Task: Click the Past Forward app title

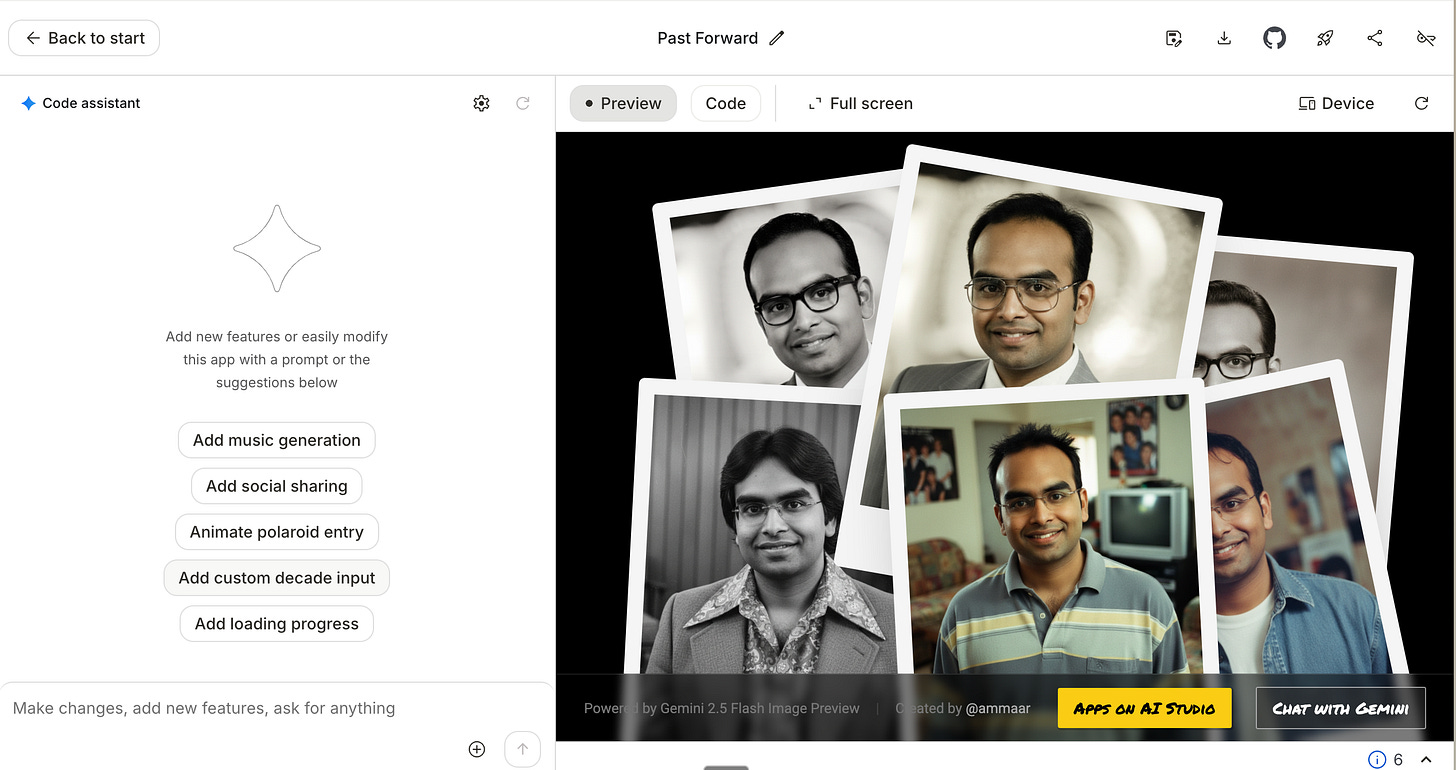Action: pos(707,38)
